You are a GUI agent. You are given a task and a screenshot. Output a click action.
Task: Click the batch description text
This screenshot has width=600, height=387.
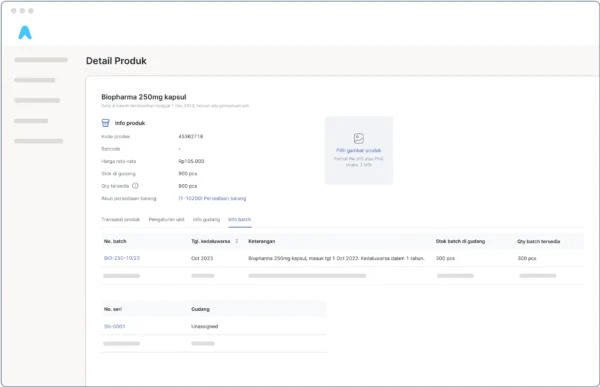[337, 258]
